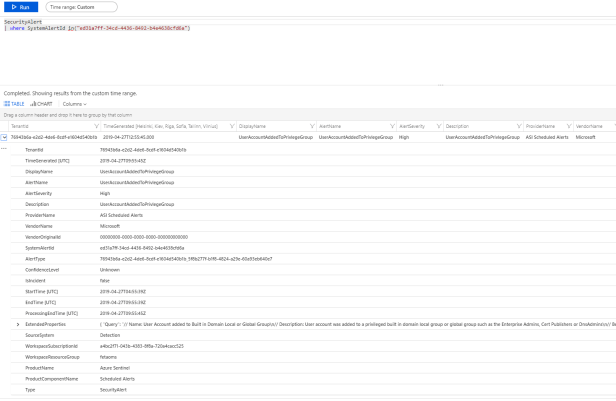Viewport: 616px width, 401px height.
Task: Select the ProductName value Azure Sentinel
Action: pyautogui.click(x=115, y=368)
